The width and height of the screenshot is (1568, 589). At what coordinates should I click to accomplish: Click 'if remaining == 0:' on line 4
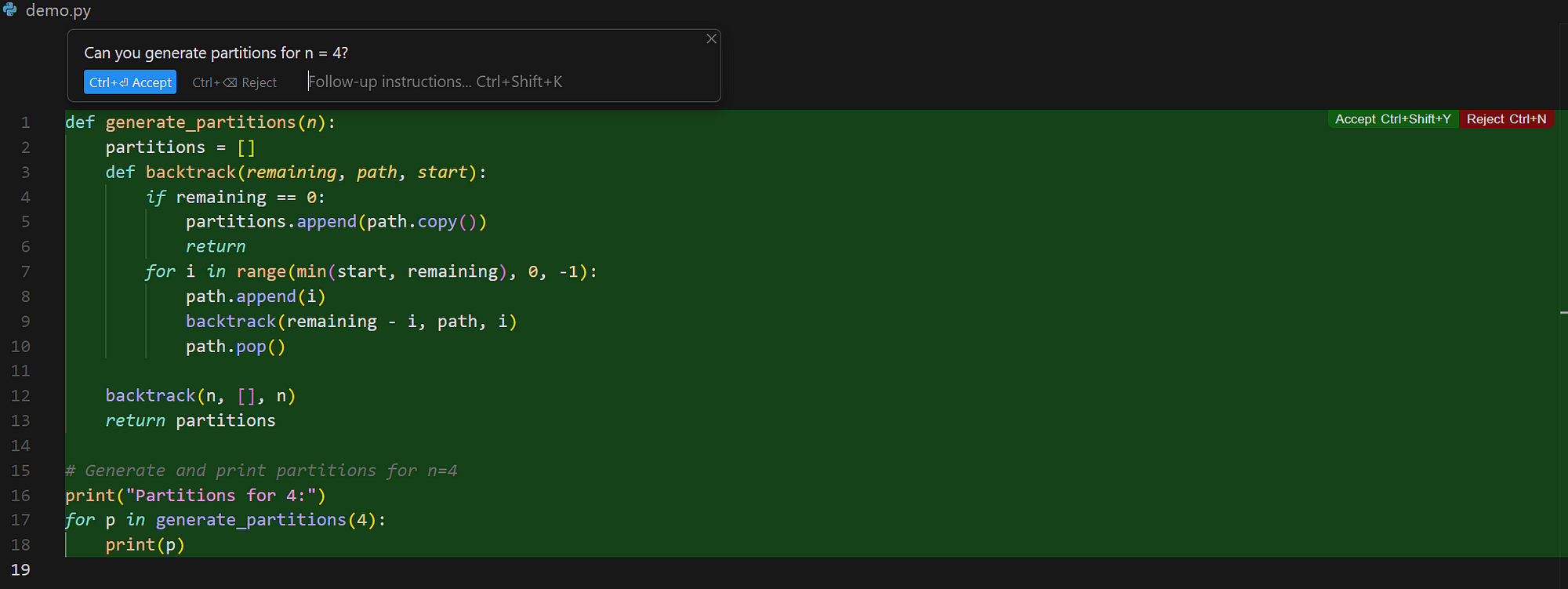point(235,198)
